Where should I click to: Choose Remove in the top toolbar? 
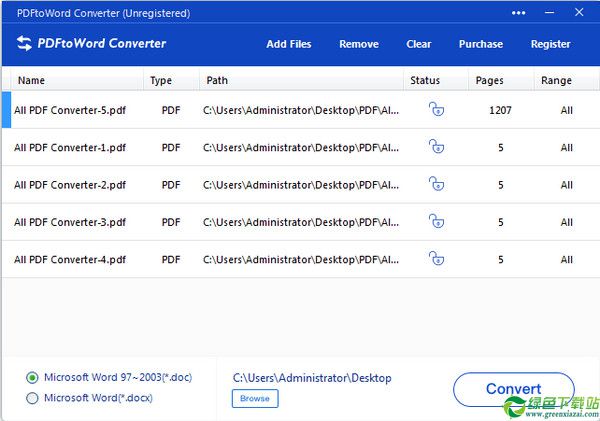coord(359,44)
